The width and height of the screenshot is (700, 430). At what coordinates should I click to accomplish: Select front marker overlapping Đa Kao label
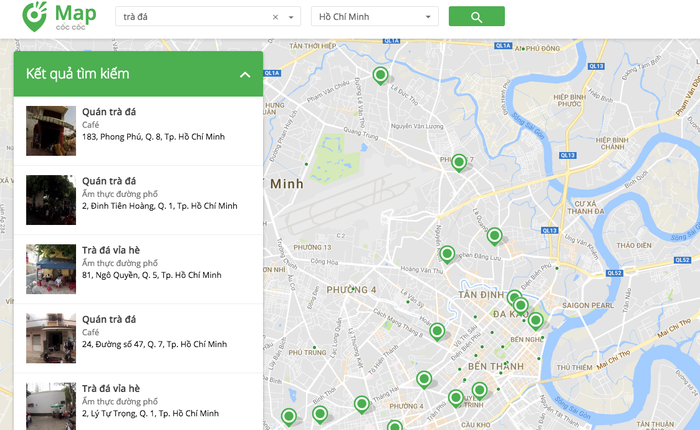coord(521,306)
